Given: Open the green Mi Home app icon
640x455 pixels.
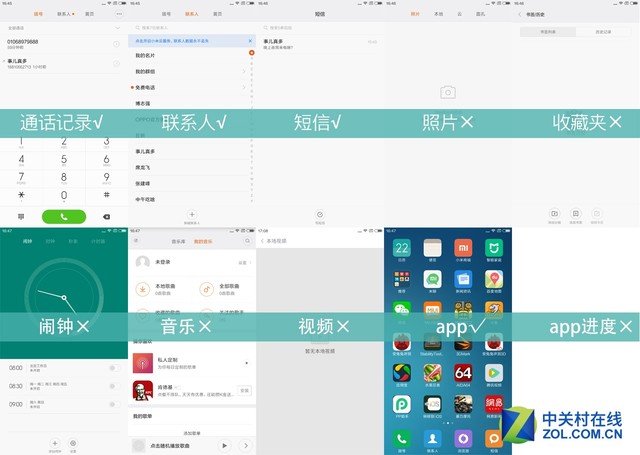Looking at the screenshot, I should click(494, 248).
